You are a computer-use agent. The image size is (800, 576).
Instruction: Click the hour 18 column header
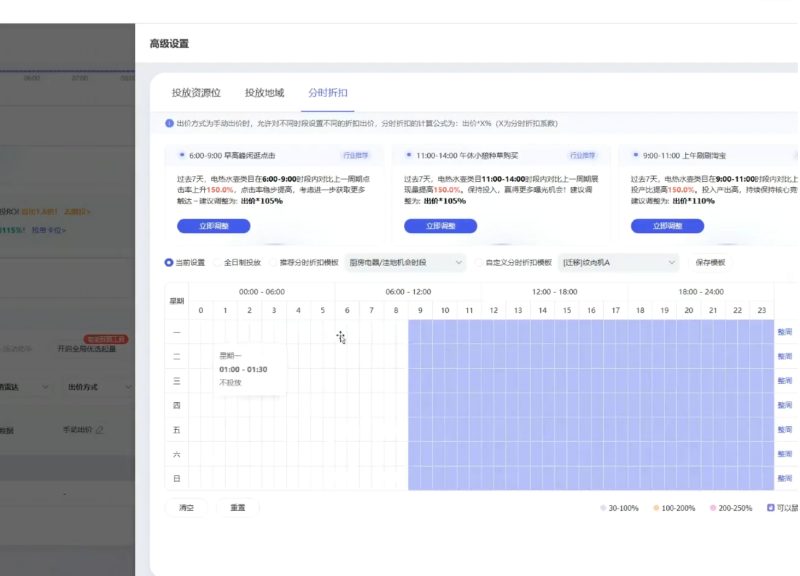click(640, 310)
